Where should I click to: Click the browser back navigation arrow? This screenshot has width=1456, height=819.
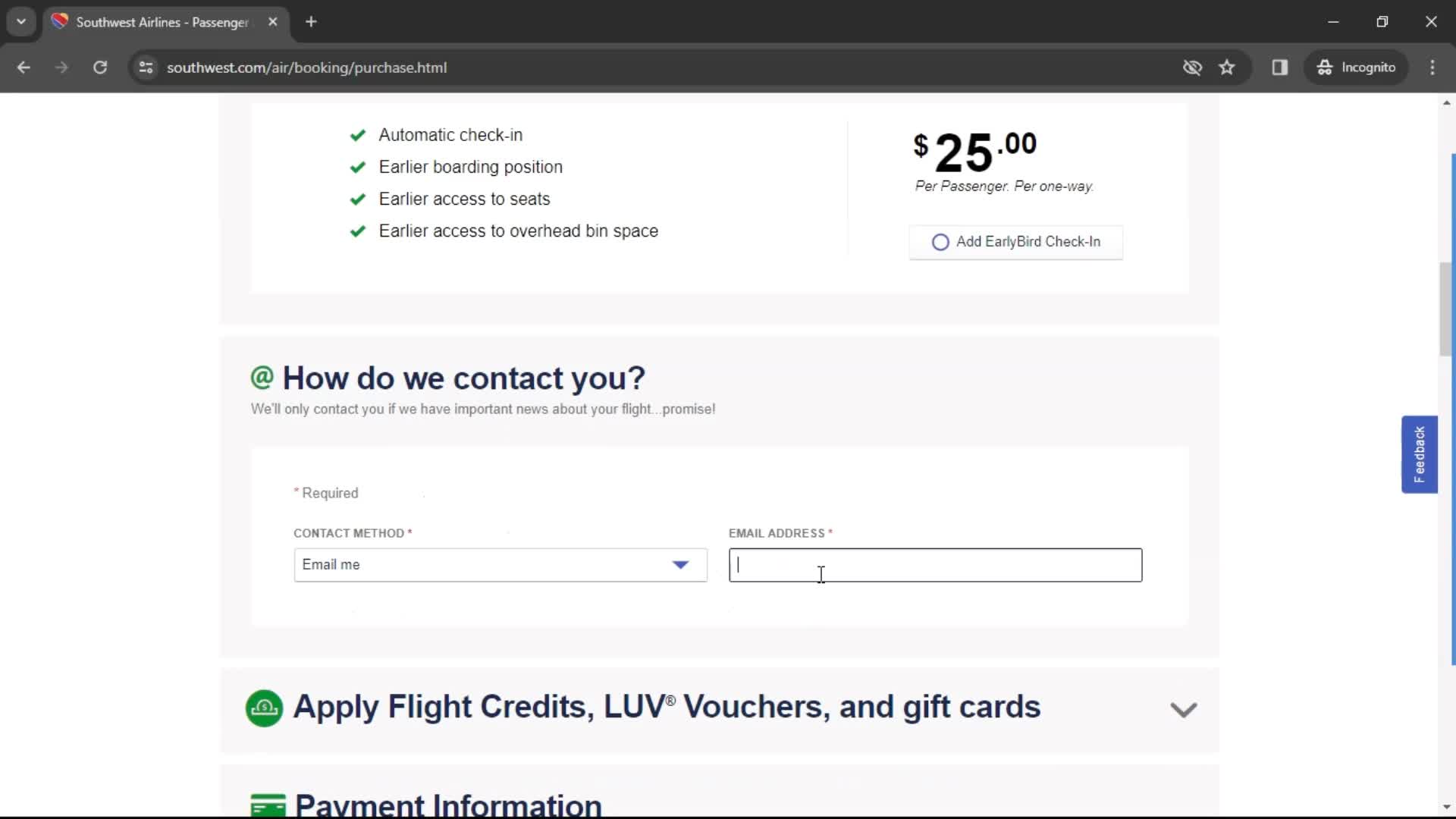click(24, 67)
